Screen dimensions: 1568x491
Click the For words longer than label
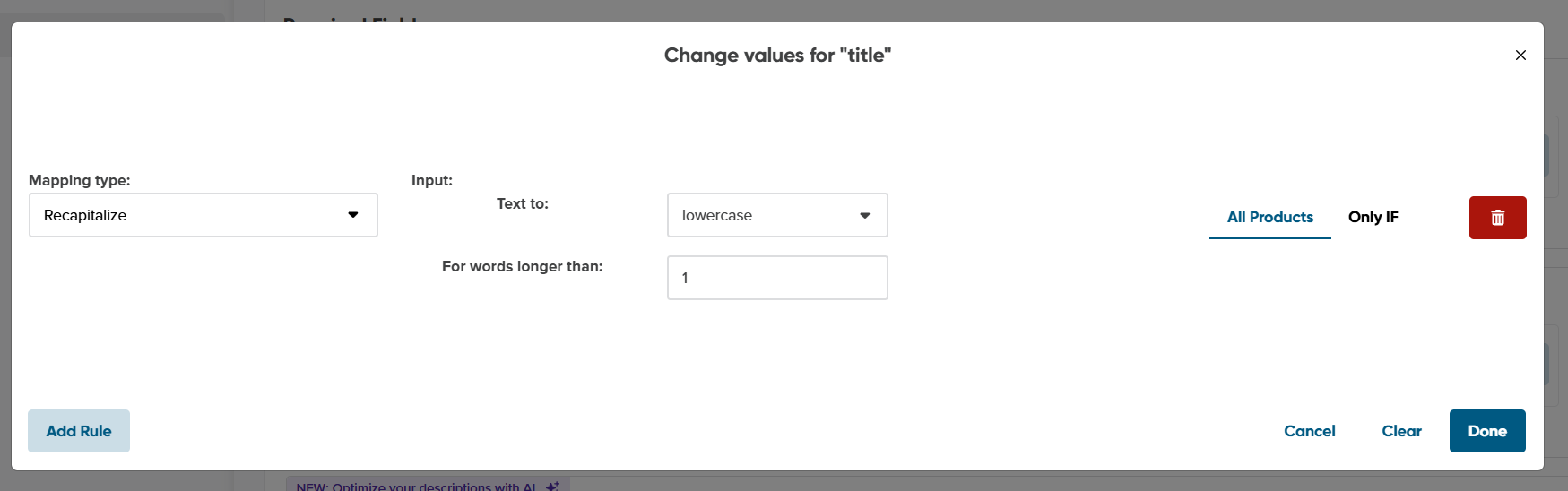[x=522, y=266]
